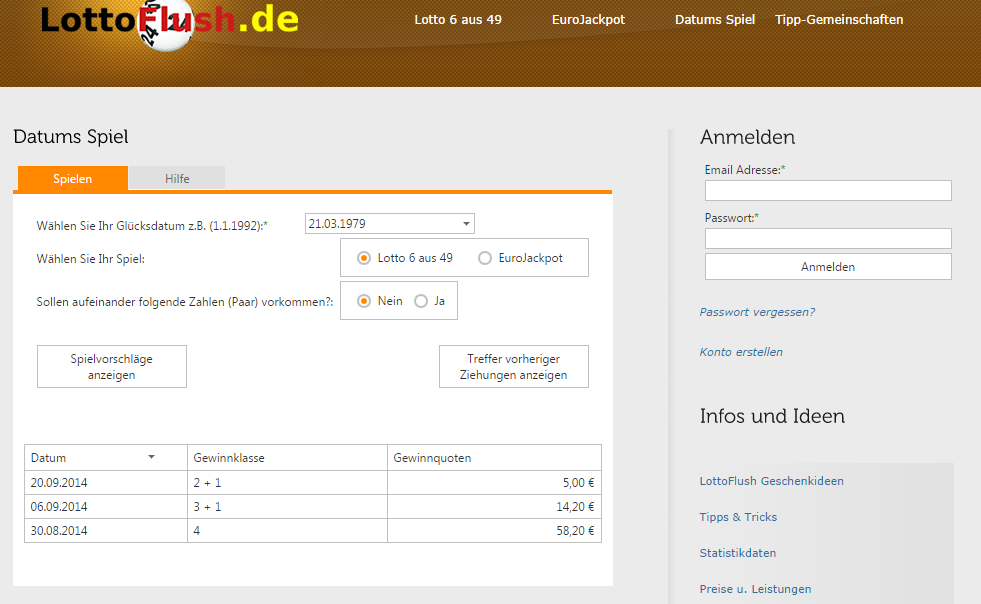981x604 pixels.
Task: Open the Datums Spiel menu item
Action: (714, 19)
